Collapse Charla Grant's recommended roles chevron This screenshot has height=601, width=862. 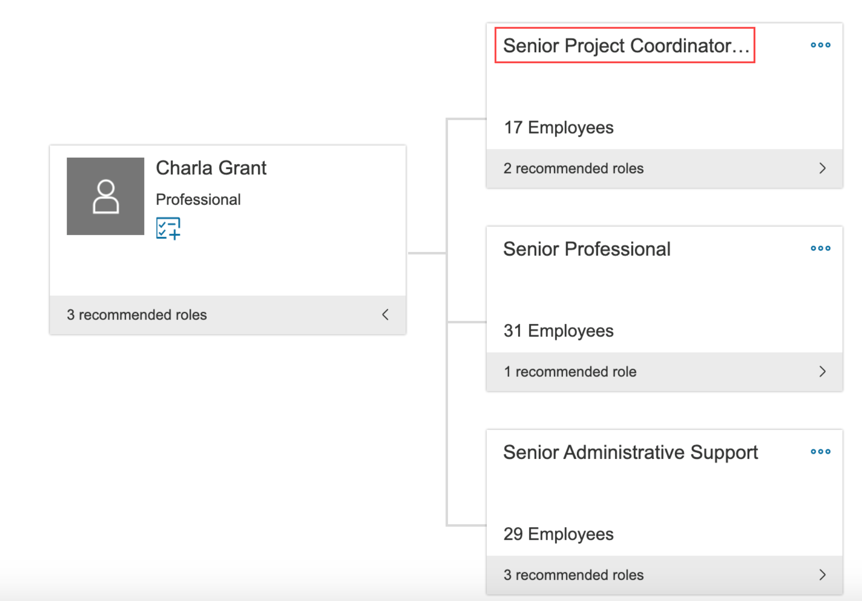coord(385,314)
